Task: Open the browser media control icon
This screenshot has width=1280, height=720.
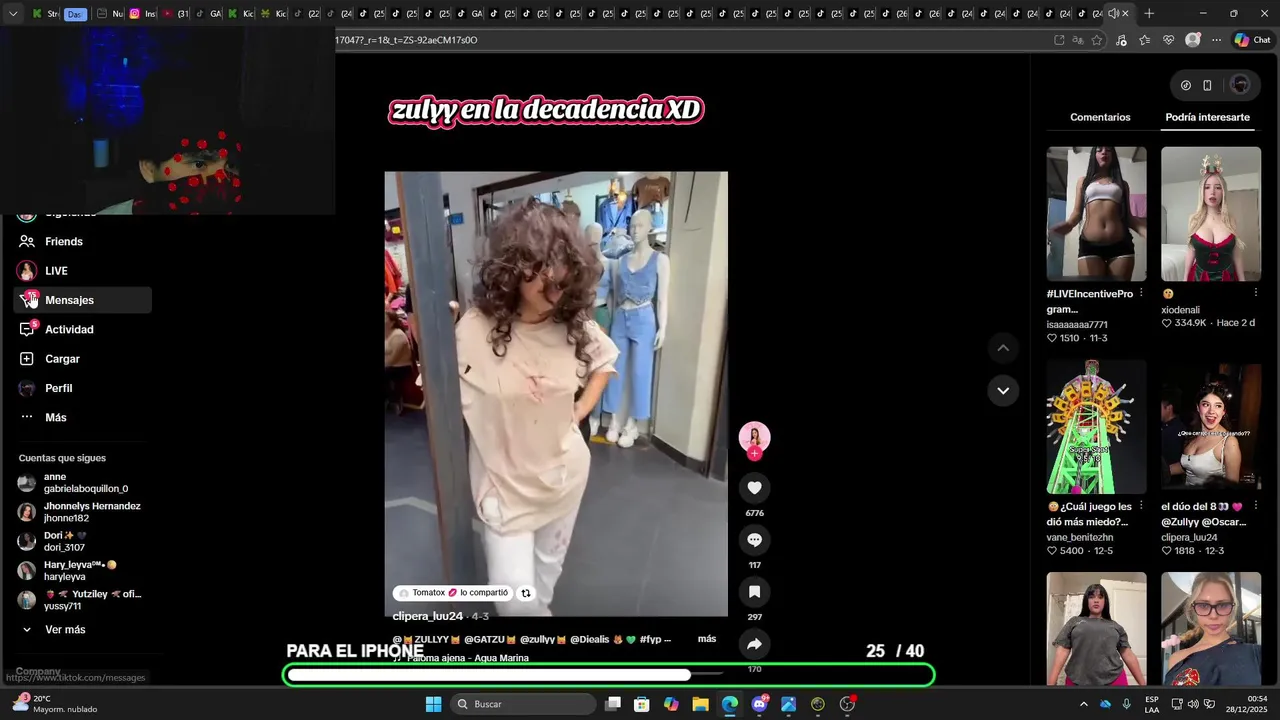Action: click(x=1121, y=40)
